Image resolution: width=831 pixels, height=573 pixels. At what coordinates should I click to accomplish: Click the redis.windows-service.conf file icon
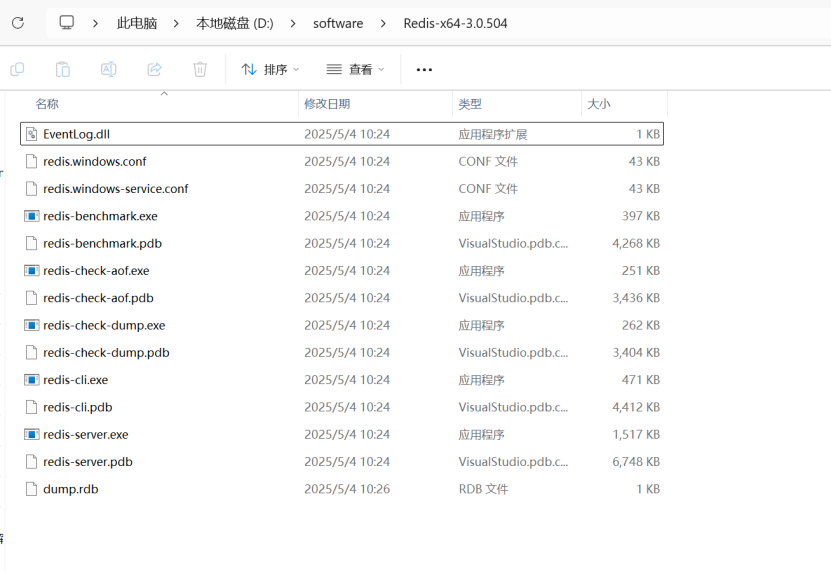(x=32, y=189)
